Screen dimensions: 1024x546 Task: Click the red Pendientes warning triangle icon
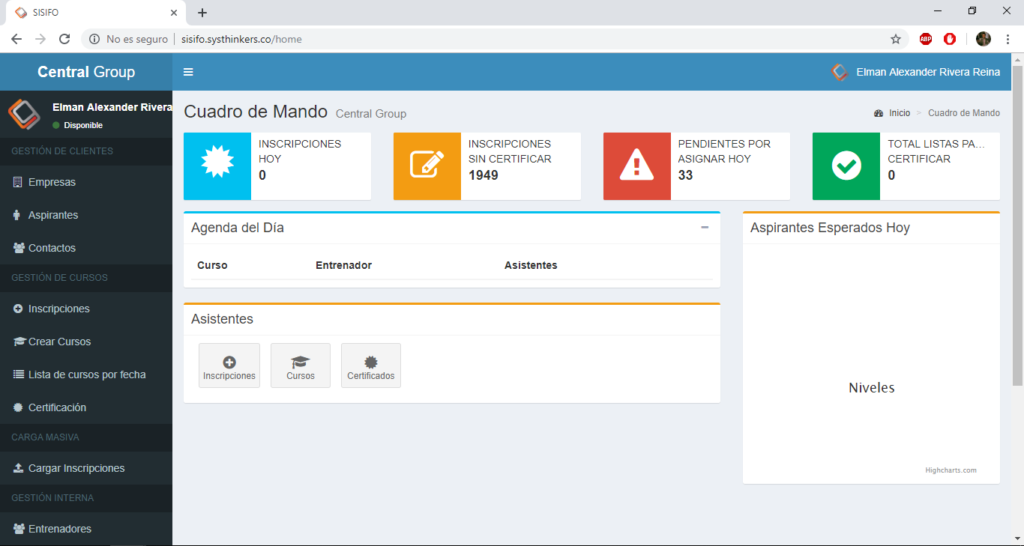click(636, 166)
